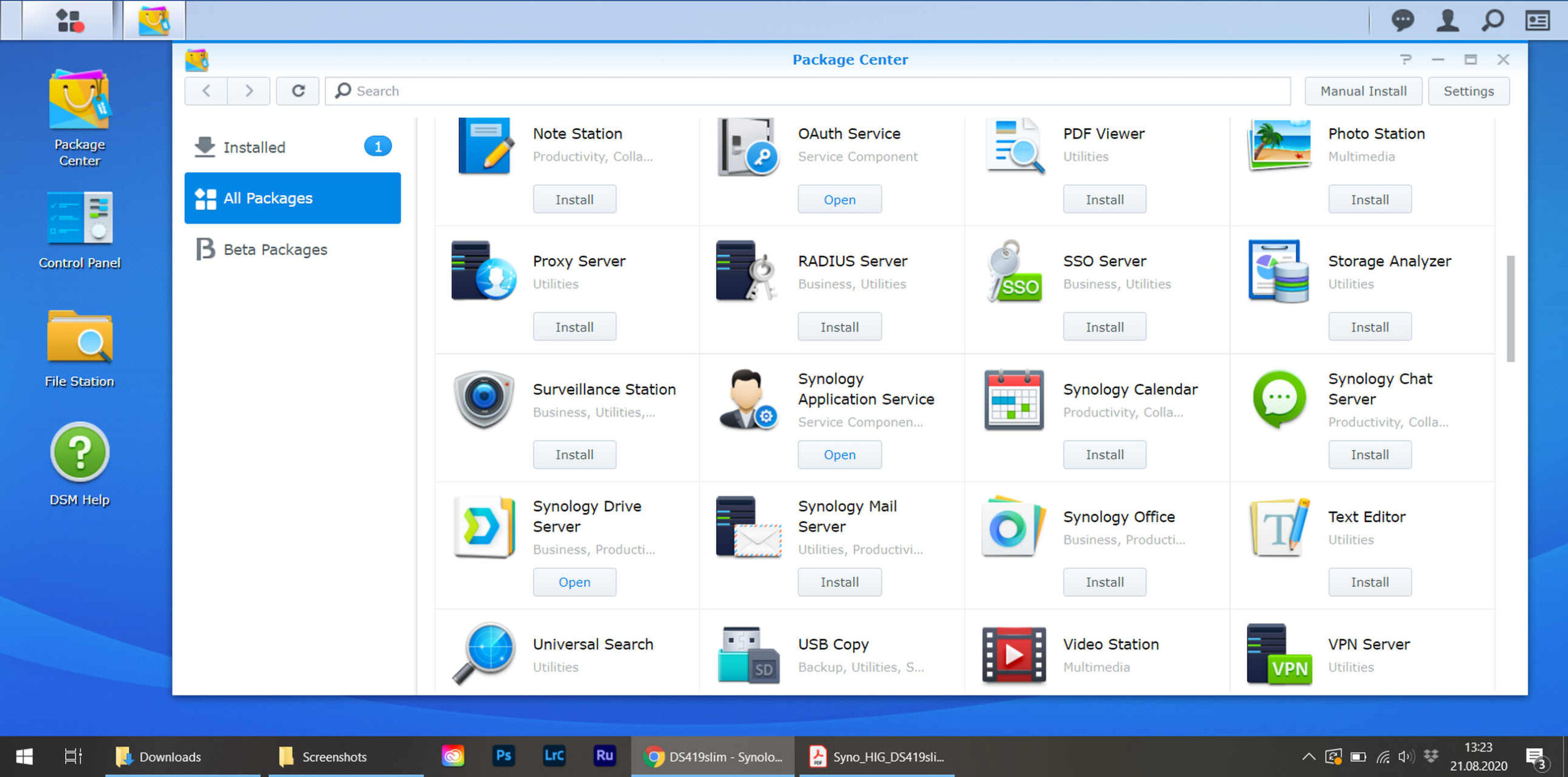Viewport: 1568px width, 777px height.
Task: Install Surveillance Station
Action: pyautogui.click(x=575, y=454)
